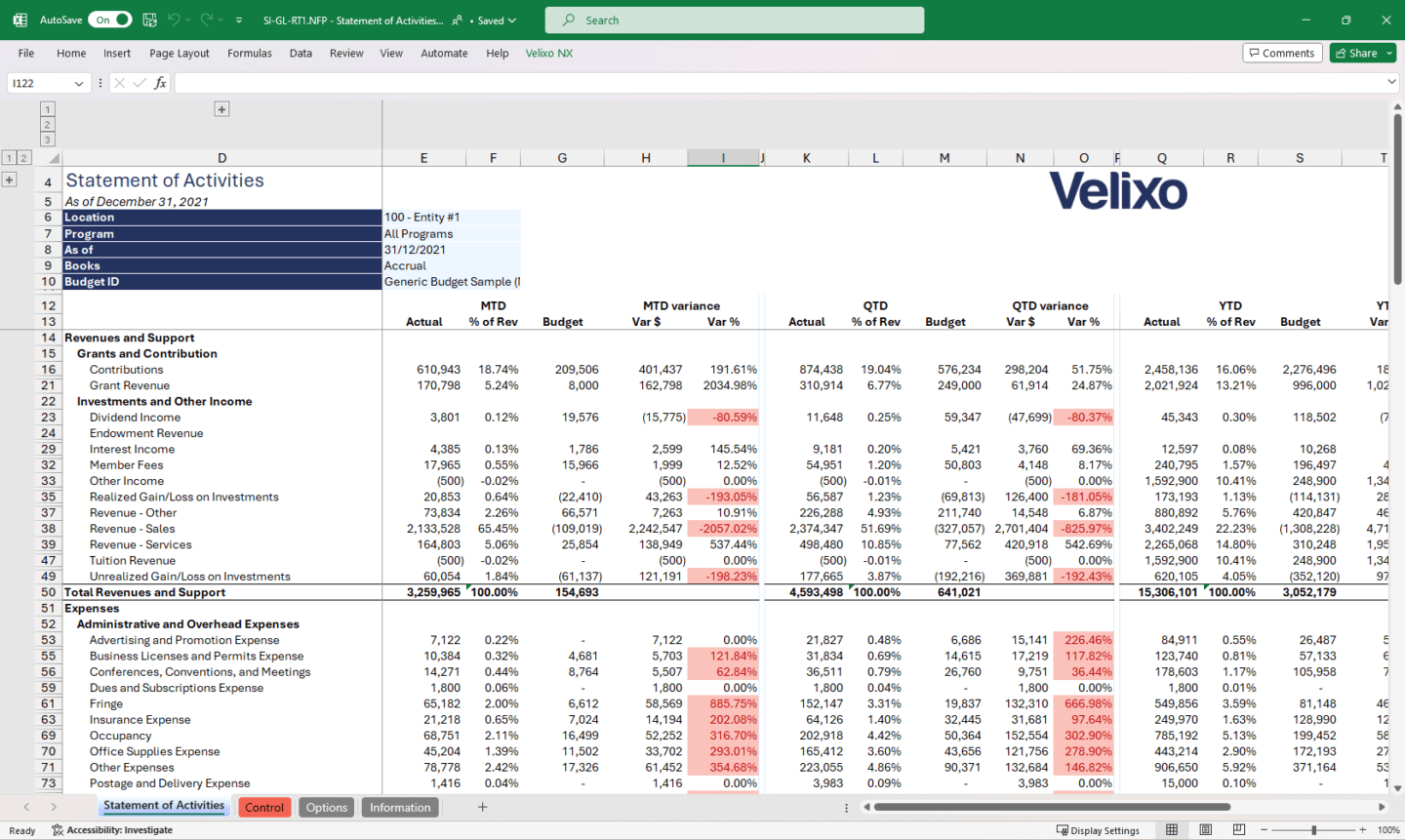
Task: Collapse outline level 1 rows
Action: click(8, 156)
